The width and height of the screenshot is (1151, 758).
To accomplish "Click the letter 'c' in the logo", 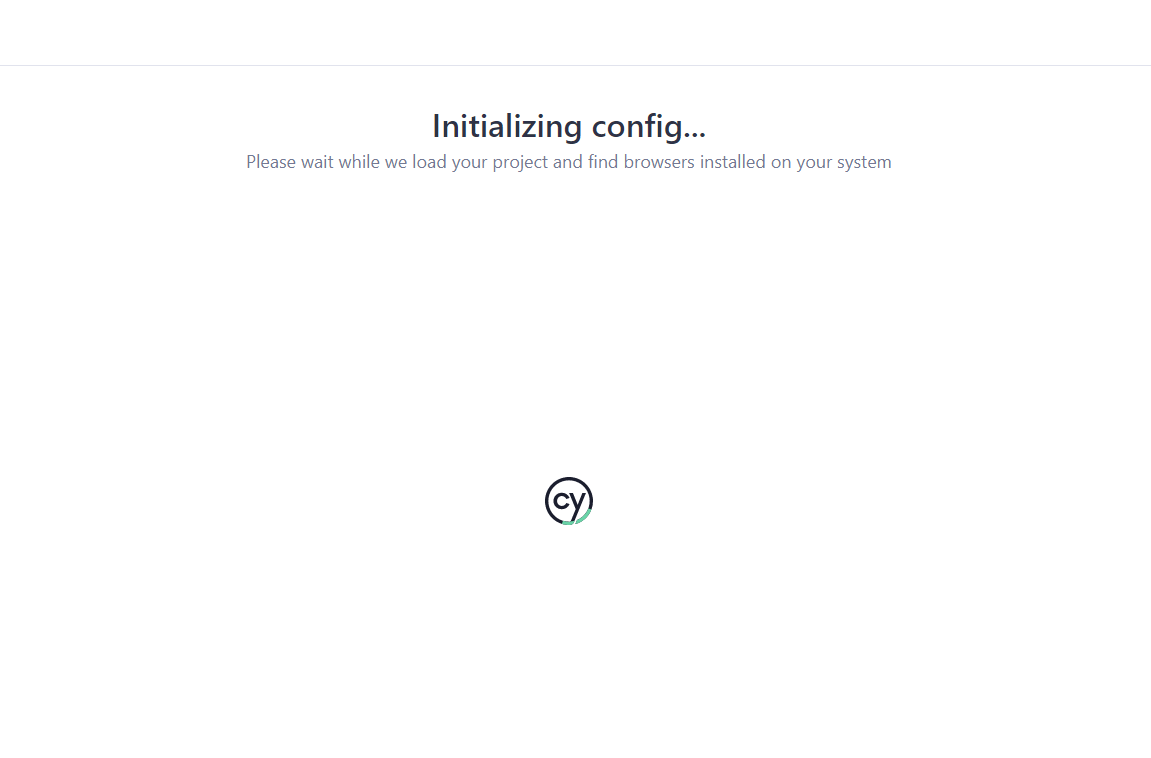I will (x=560, y=501).
